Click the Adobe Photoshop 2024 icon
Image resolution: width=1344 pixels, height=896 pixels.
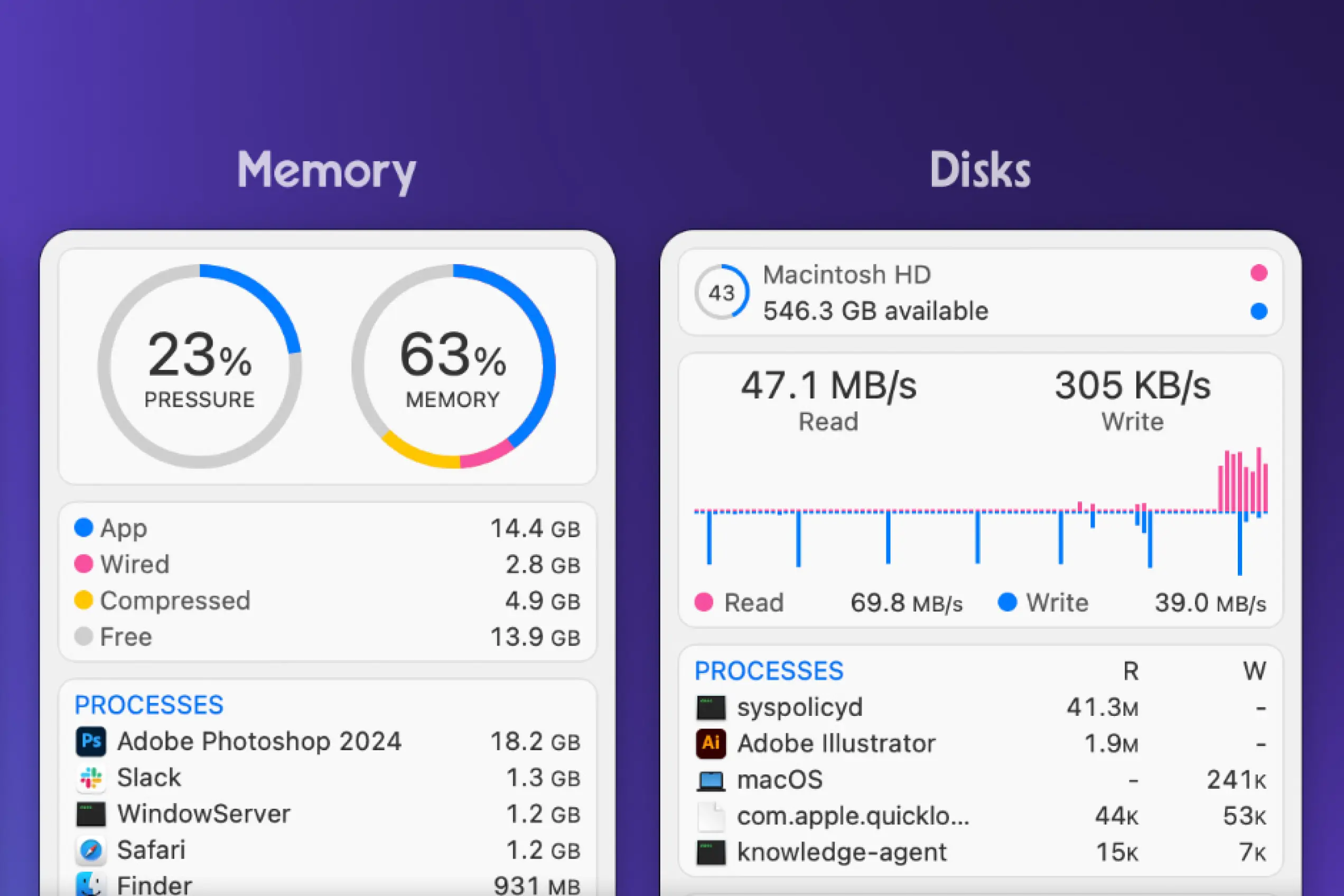pyautogui.click(x=91, y=741)
